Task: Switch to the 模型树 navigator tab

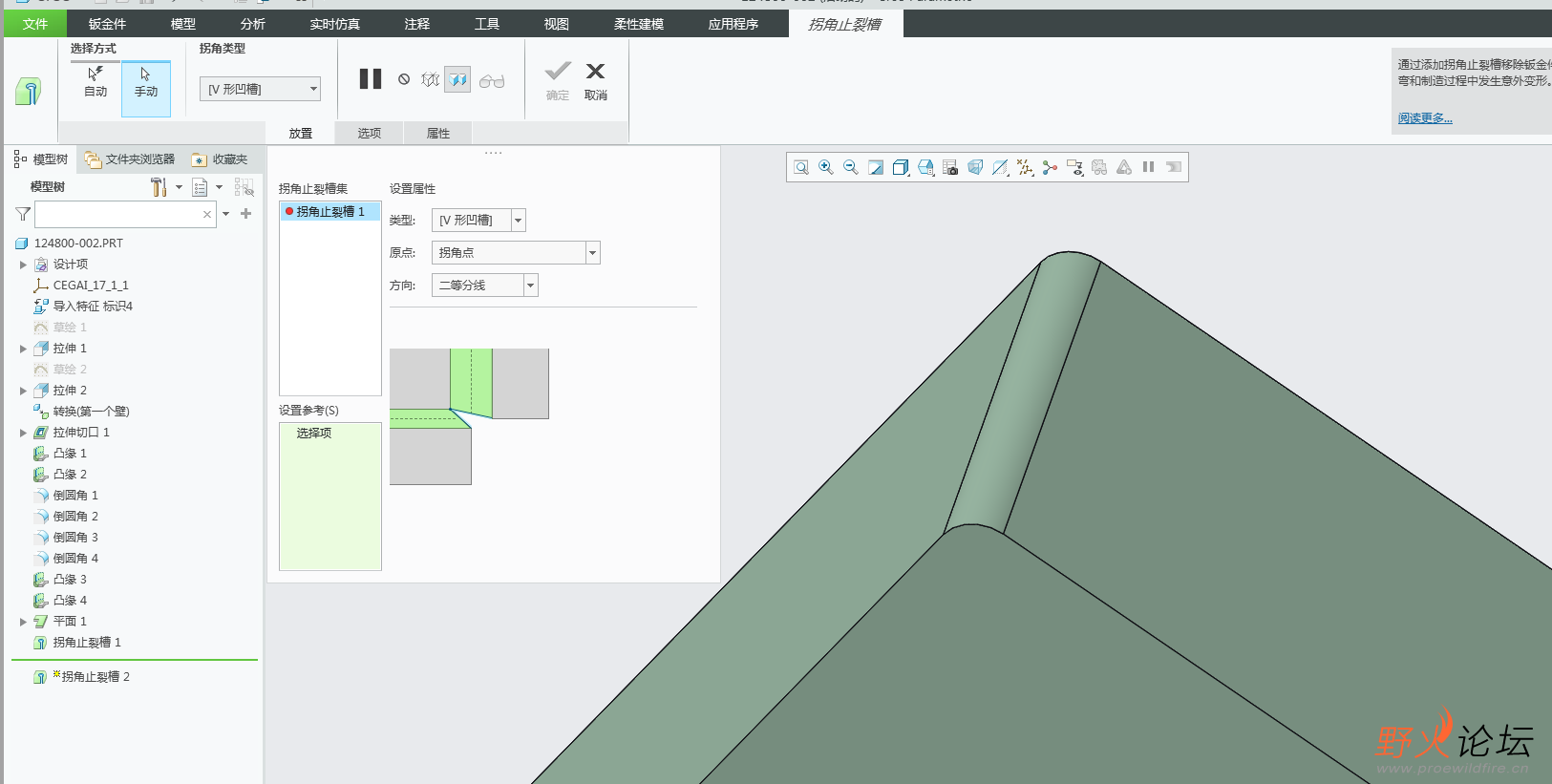Action: (41, 159)
